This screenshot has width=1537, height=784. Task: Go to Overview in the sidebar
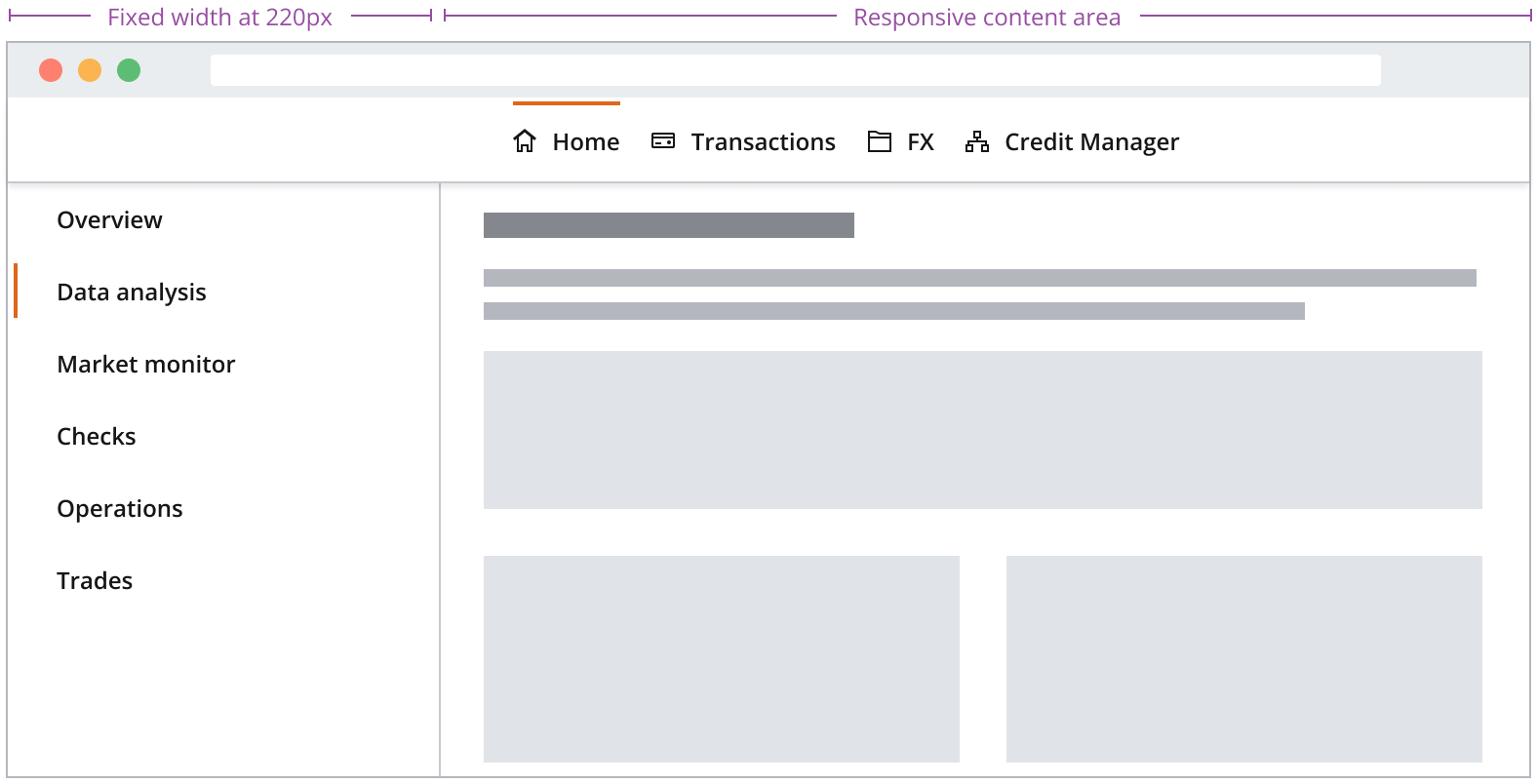click(110, 220)
